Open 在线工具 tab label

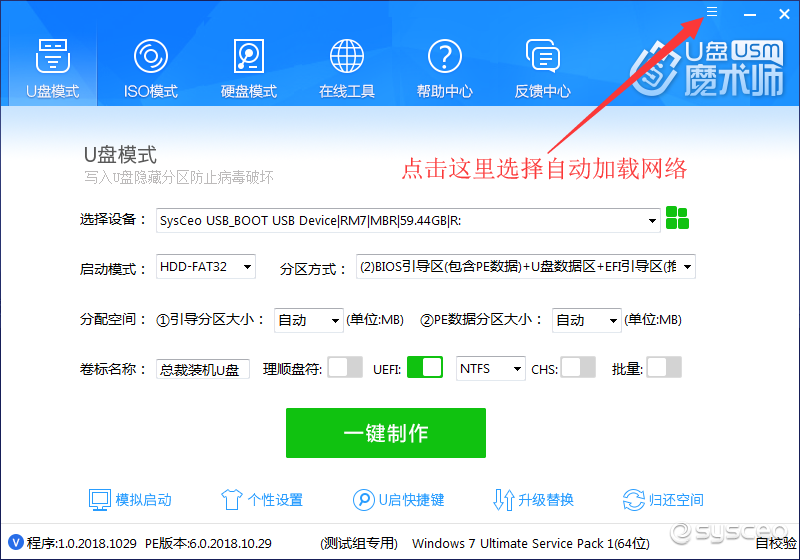tap(346, 91)
